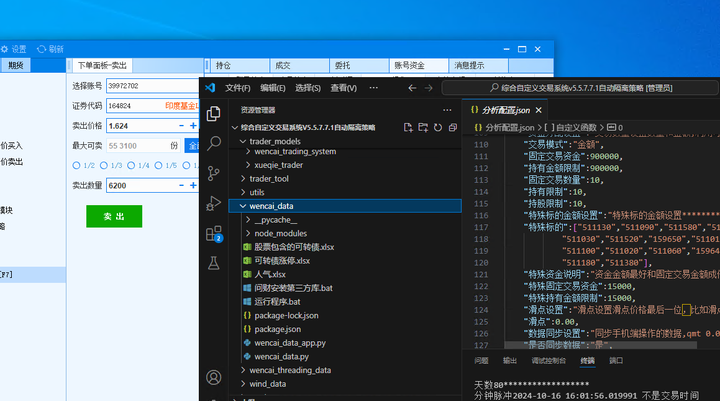
Task: Open the file 可转债涨停.xlsx
Action: coord(282,261)
